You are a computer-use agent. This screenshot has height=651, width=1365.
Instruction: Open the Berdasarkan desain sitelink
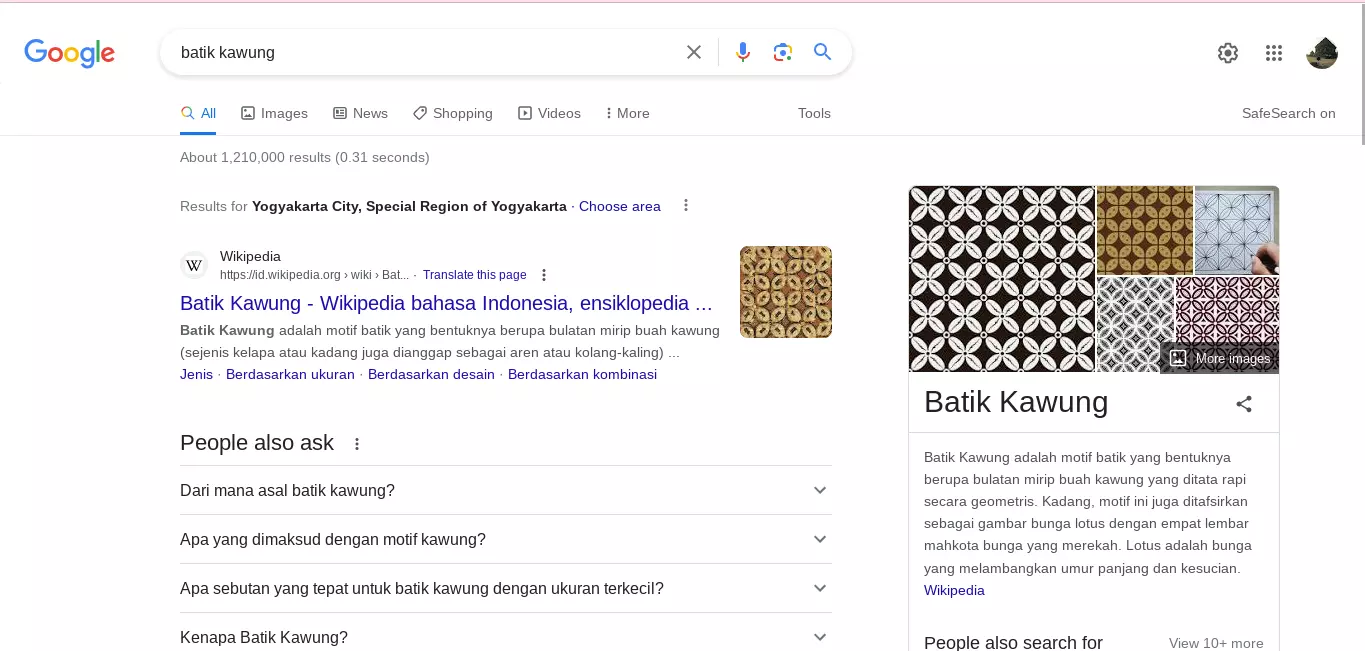pos(431,374)
